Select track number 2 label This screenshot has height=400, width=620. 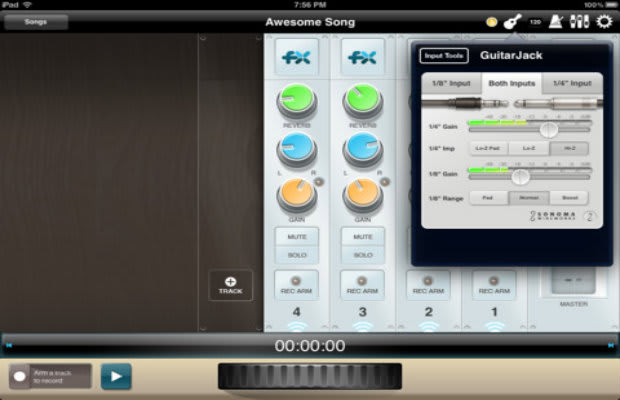click(x=428, y=312)
